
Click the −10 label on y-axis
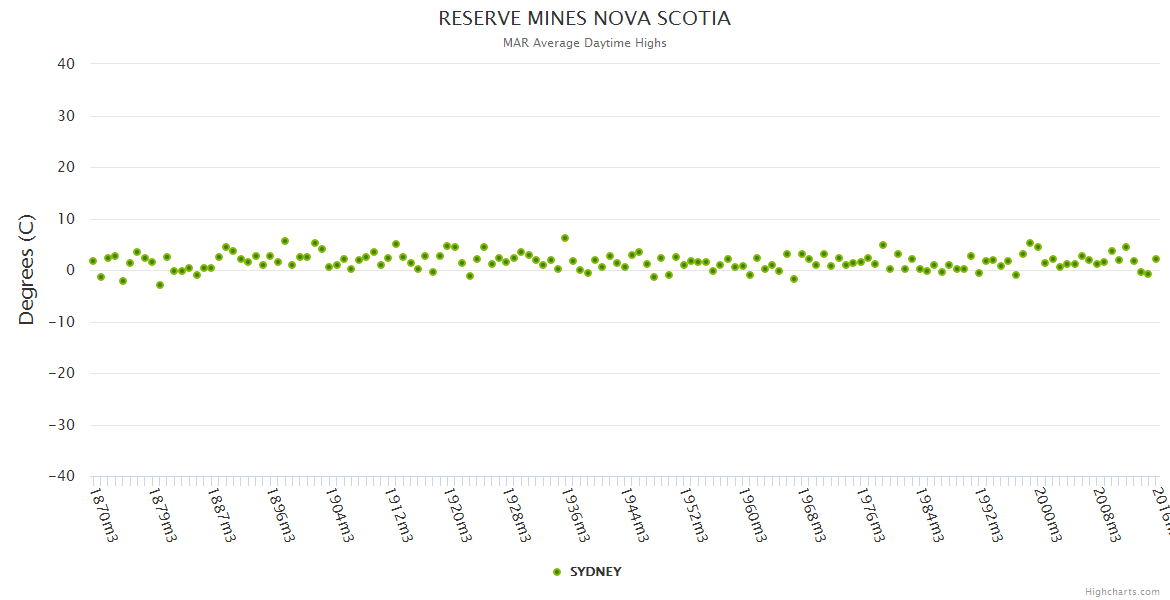tap(62, 322)
